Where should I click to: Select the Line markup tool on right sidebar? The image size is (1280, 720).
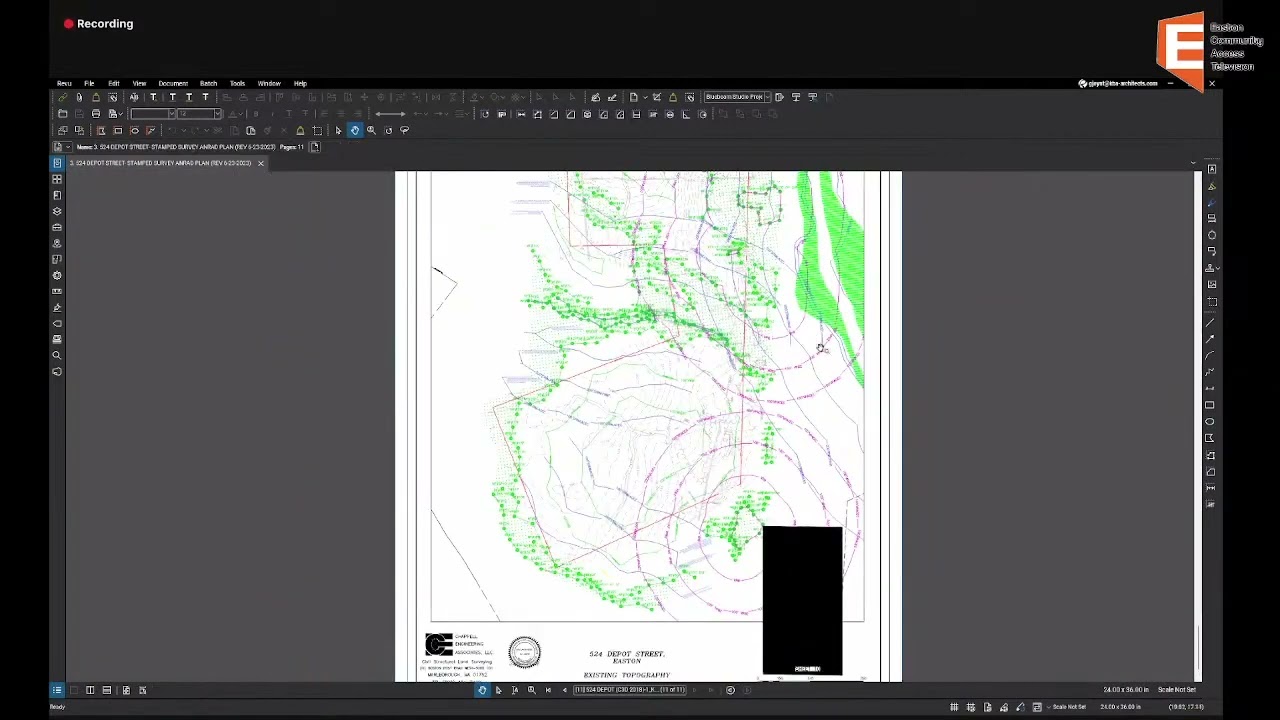click(x=1210, y=323)
